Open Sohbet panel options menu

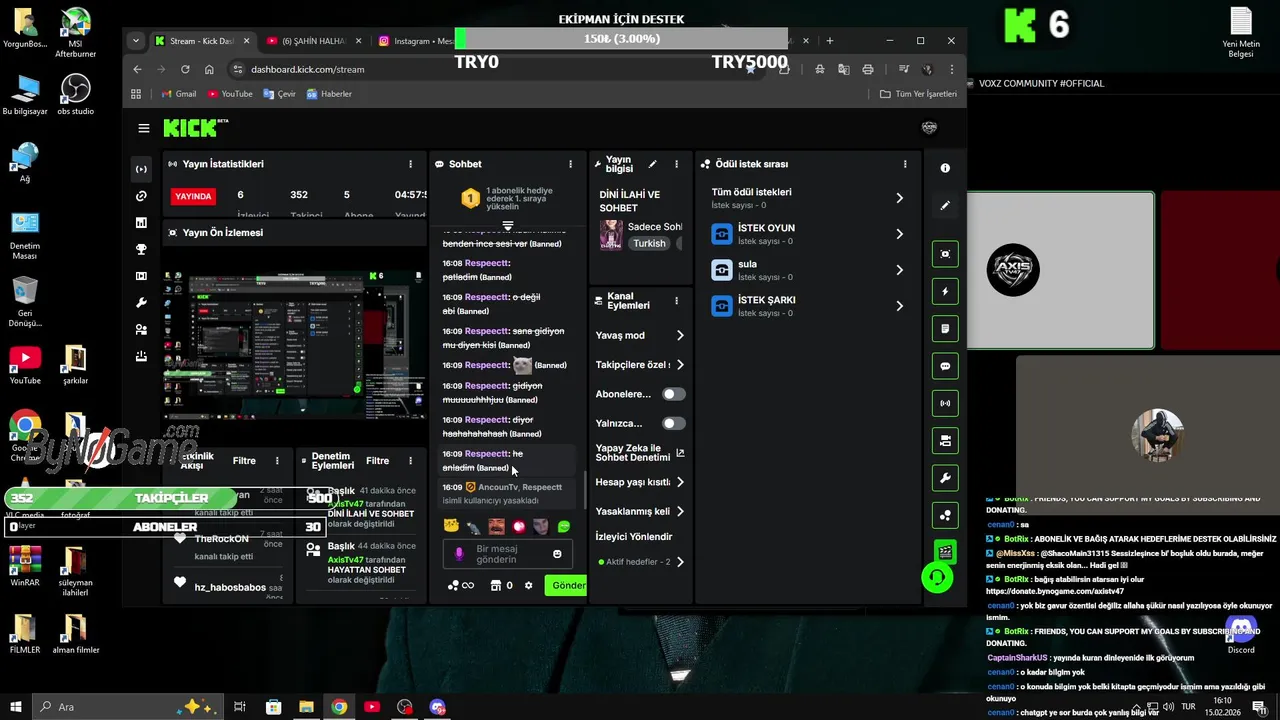click(571, 164)
